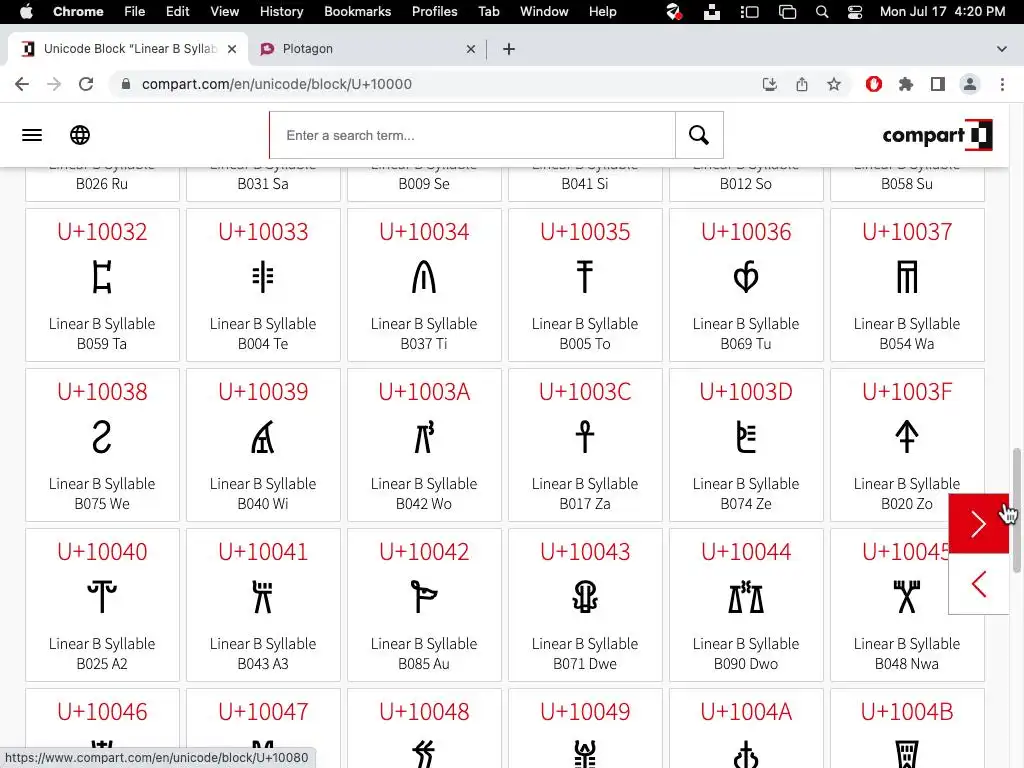Click the globe language icon
The image size is (1024, 768).
tap(80, 135)
